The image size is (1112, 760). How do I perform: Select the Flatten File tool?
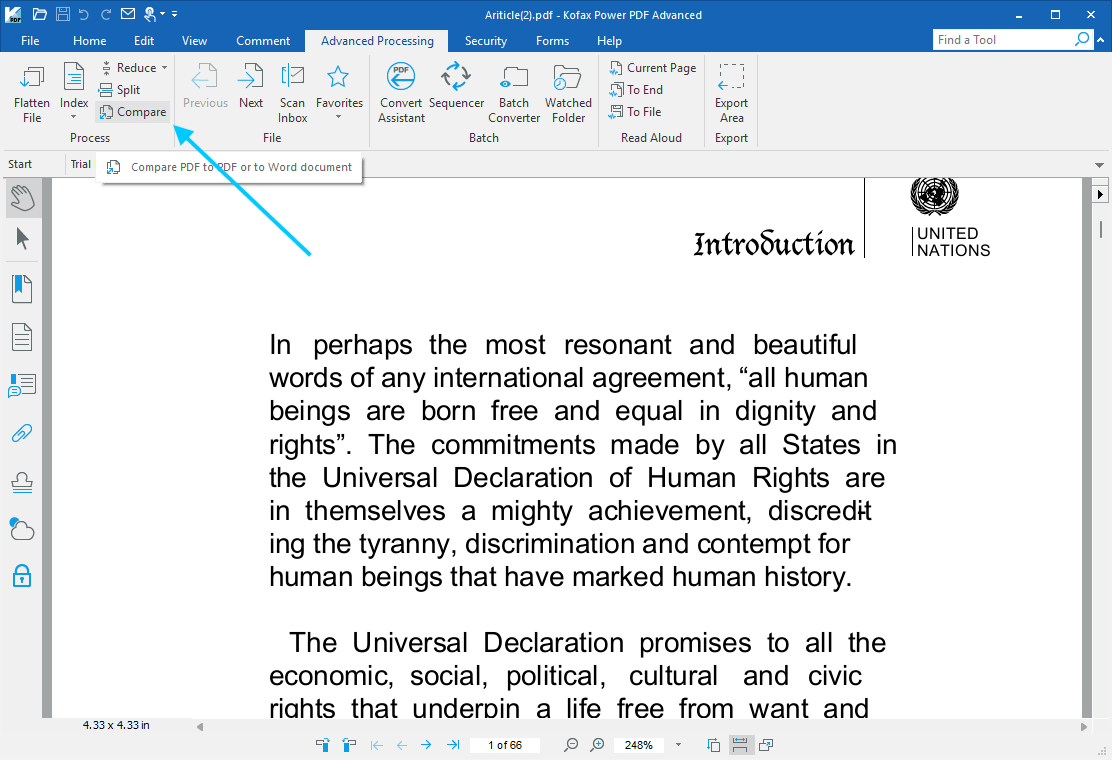[31, 90]
